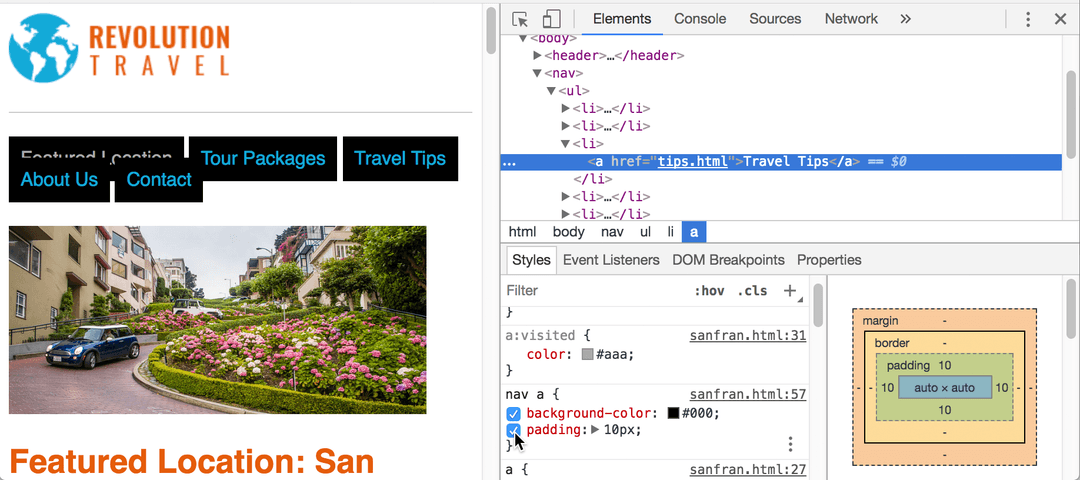This screenshot has height=480, width=1080.
Task: Expand the header element node
Action: 538,55
